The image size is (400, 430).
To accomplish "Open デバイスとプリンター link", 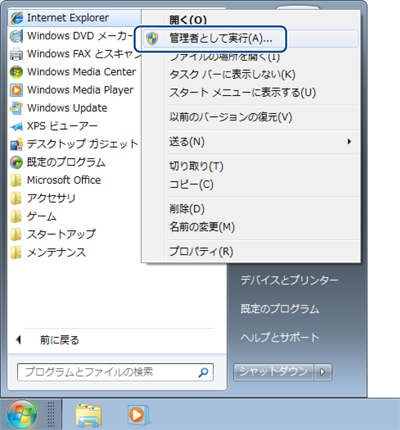I will pos(289,280).
